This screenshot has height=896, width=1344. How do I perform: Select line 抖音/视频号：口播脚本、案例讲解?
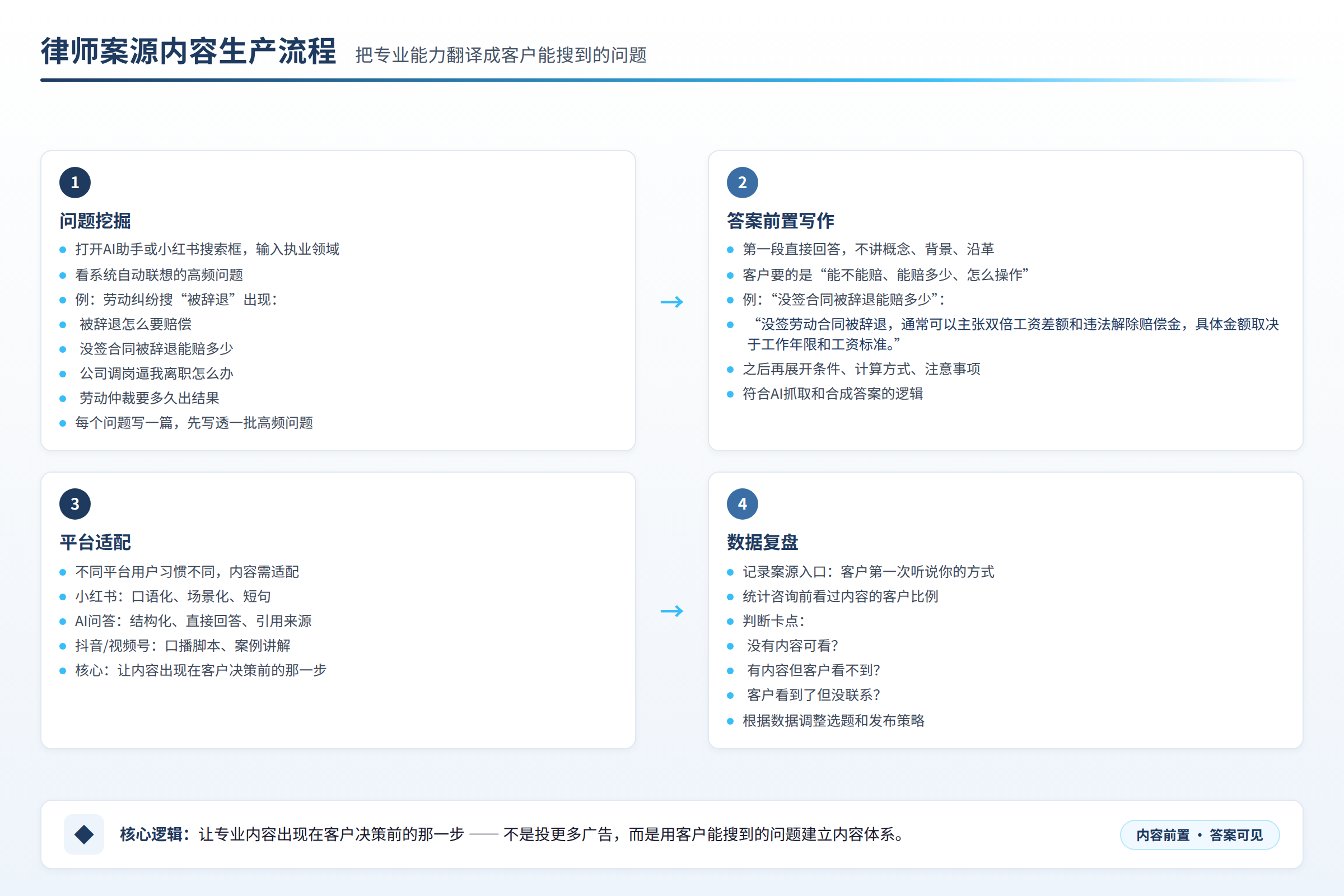click(183, 646)
